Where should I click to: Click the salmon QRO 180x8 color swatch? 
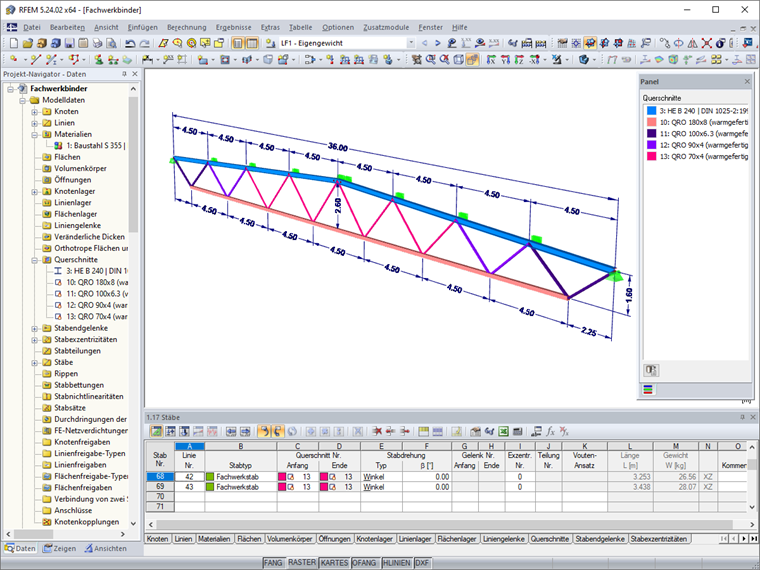pyautogui.click(x=651, y=122)
